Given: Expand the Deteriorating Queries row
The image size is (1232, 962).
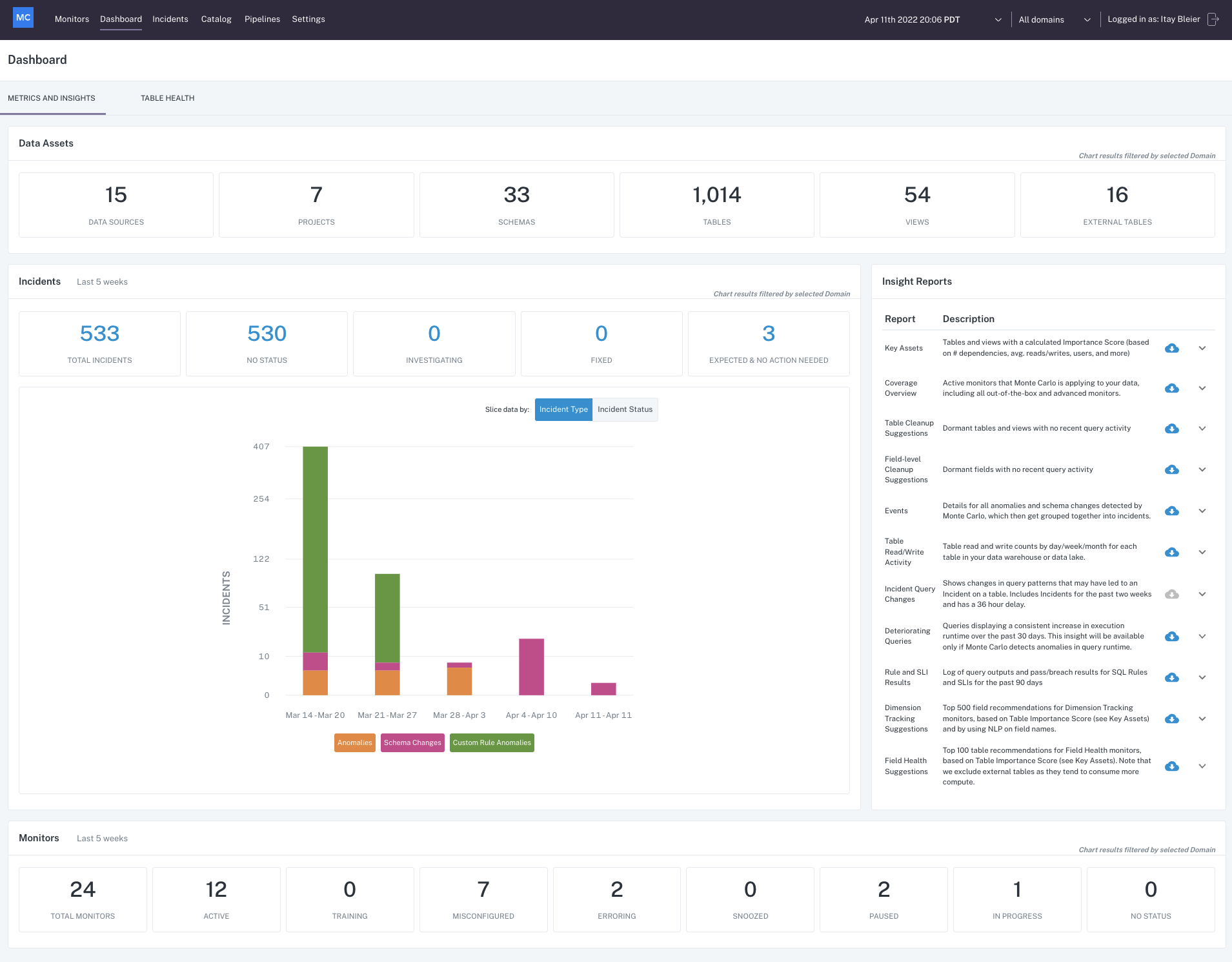Looking at the screenshot, I should [1202, 637].
